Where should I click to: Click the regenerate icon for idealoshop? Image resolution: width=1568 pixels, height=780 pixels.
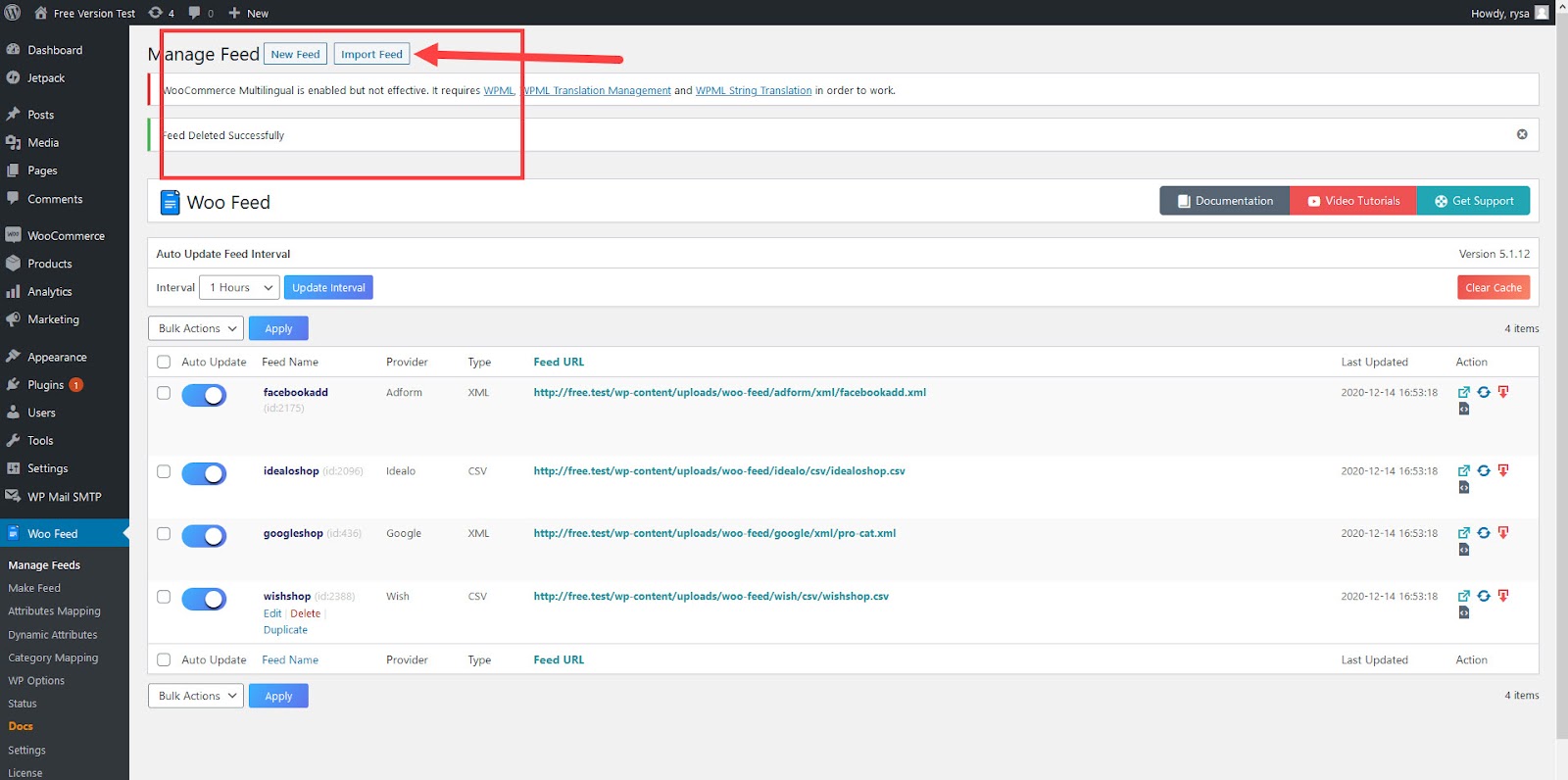tap(1484, 470)
